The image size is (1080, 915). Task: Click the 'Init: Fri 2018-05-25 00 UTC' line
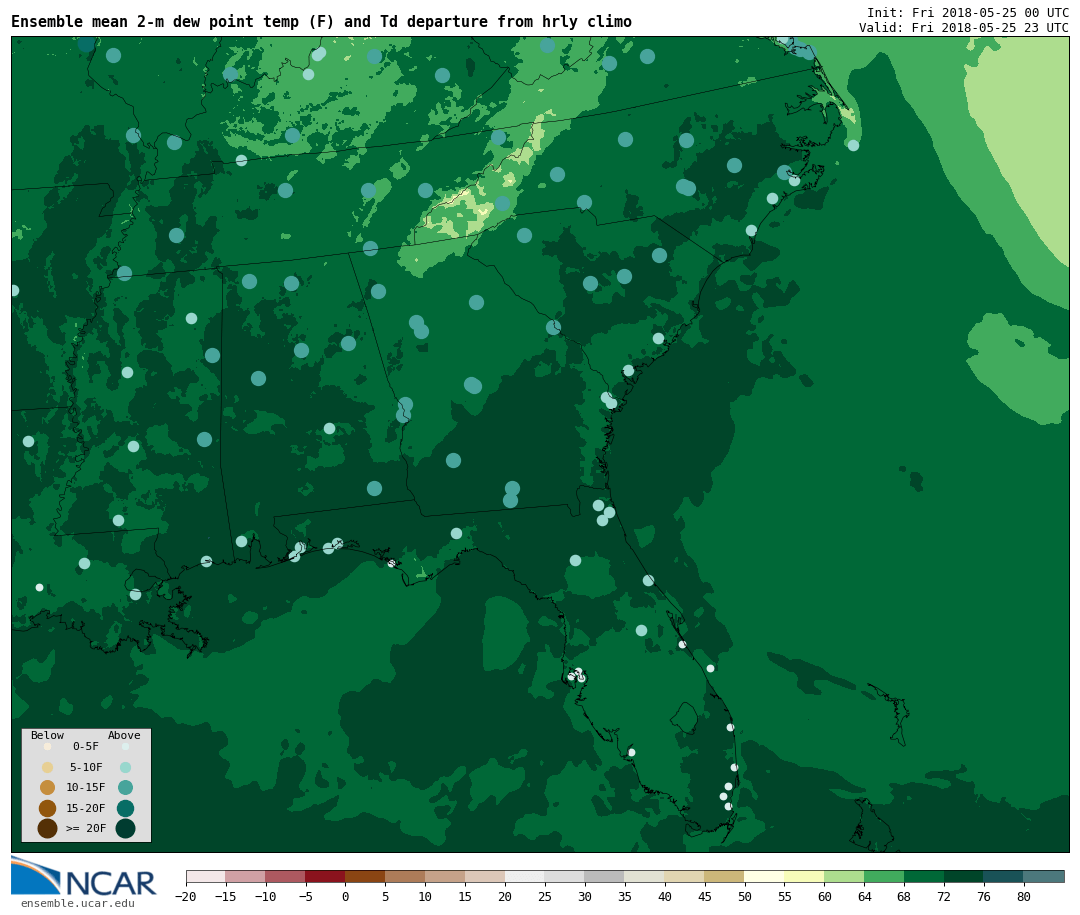tap(968, 12)
